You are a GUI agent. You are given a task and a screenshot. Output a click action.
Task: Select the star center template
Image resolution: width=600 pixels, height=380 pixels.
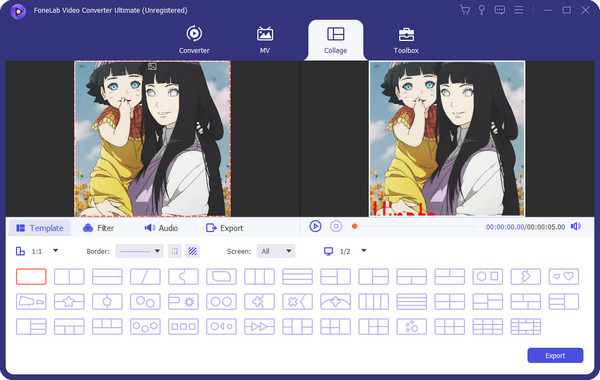(69, 302)
